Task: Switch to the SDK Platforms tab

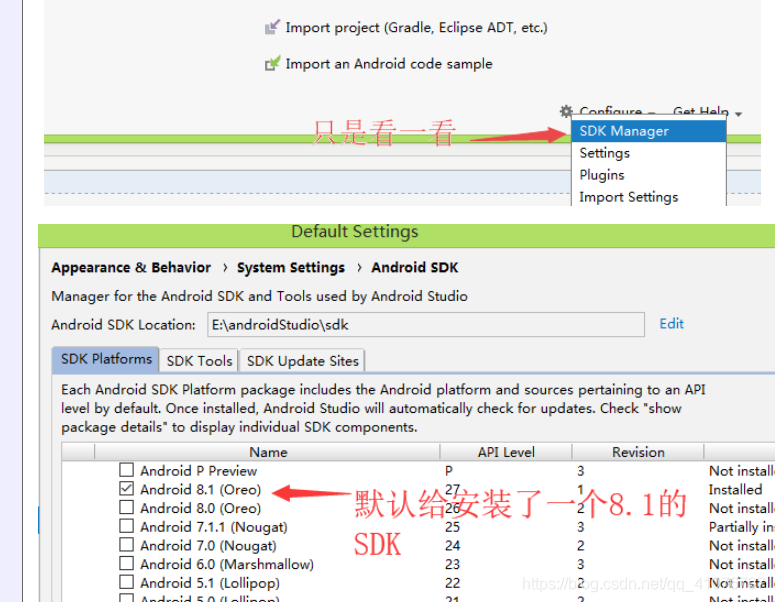Action: click(x=106, y=359)
